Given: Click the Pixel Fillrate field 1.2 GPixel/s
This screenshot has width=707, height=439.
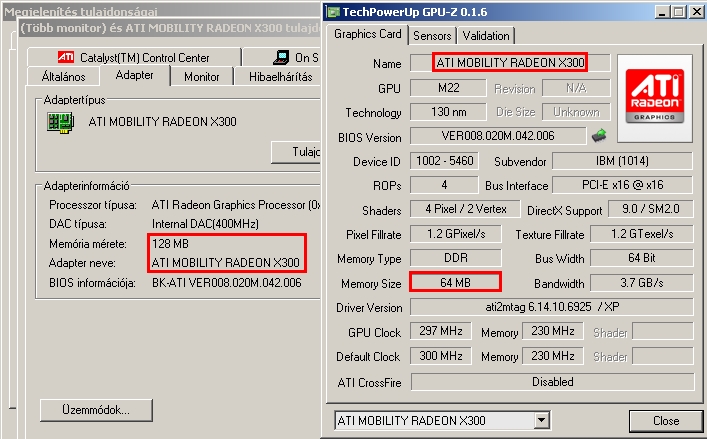Looking at the screenshot, I should [x=456, y=233].
